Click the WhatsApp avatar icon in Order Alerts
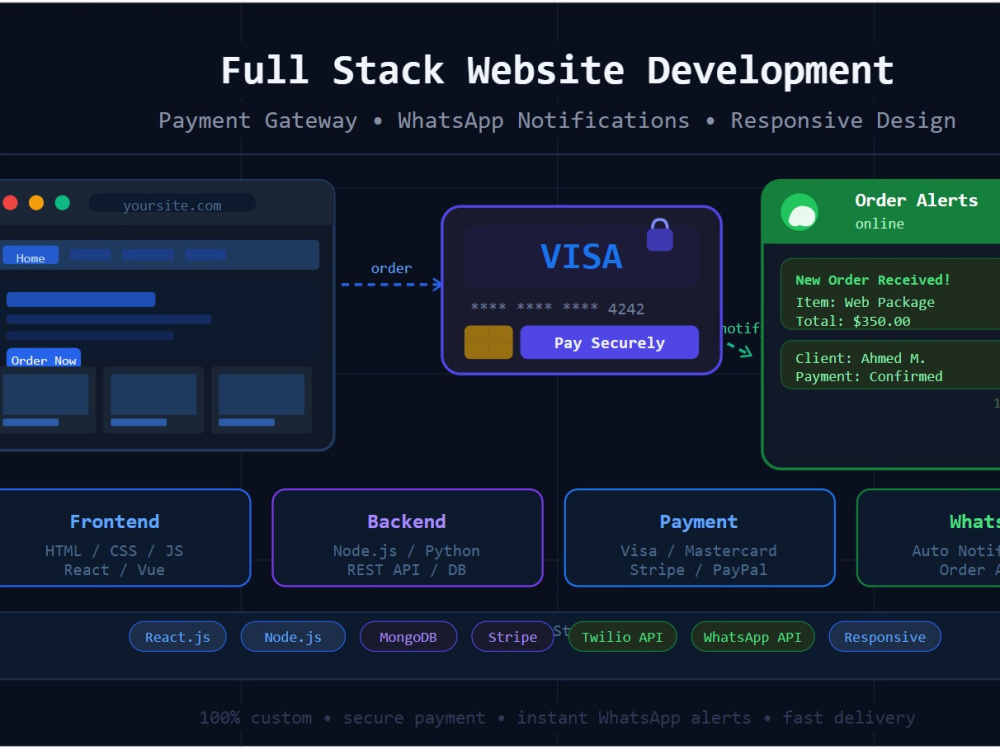The image size is (1000, 750). coord(800,212)
